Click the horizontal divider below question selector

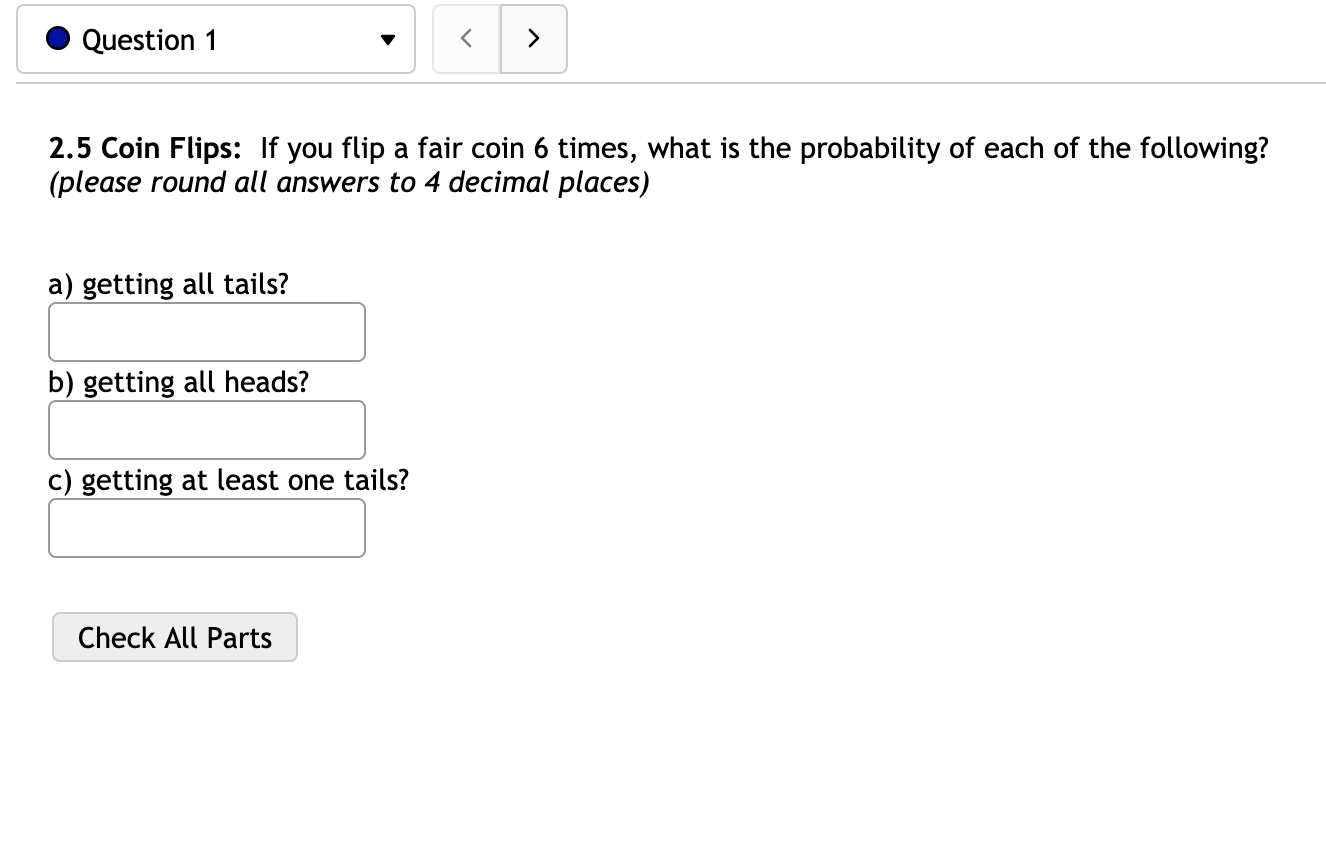pos(670,83)
